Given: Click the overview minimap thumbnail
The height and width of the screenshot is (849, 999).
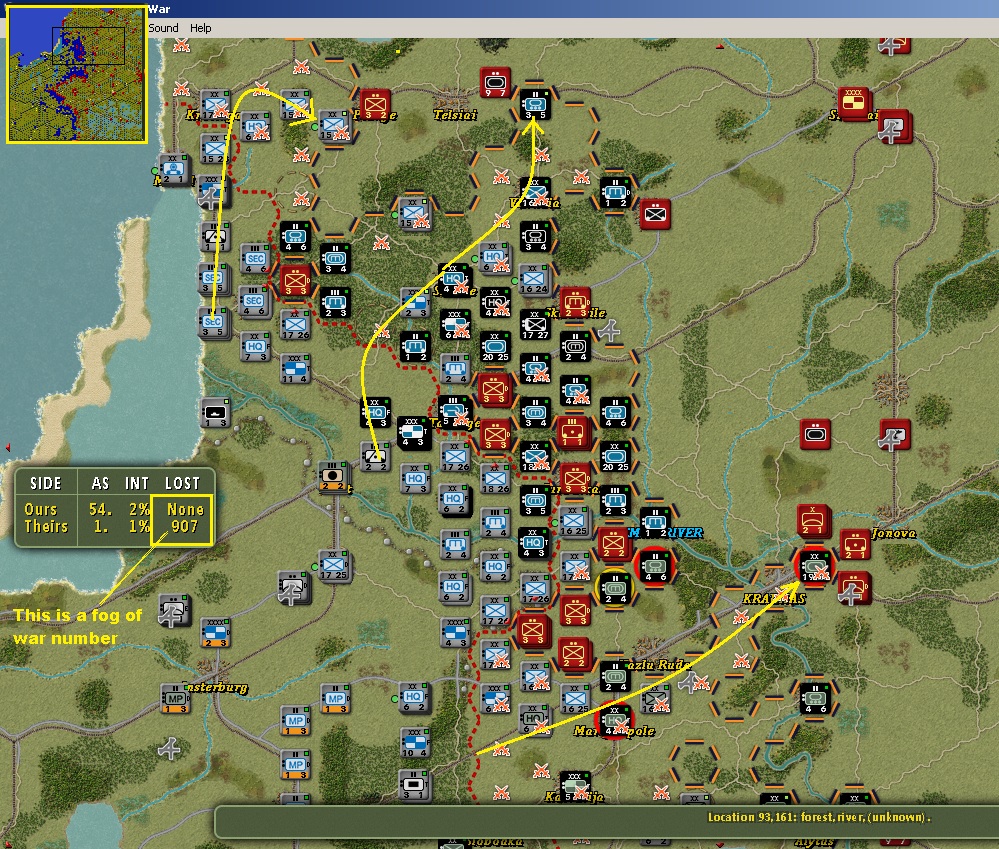Looking at the screenshot, I should pos(76,74).
